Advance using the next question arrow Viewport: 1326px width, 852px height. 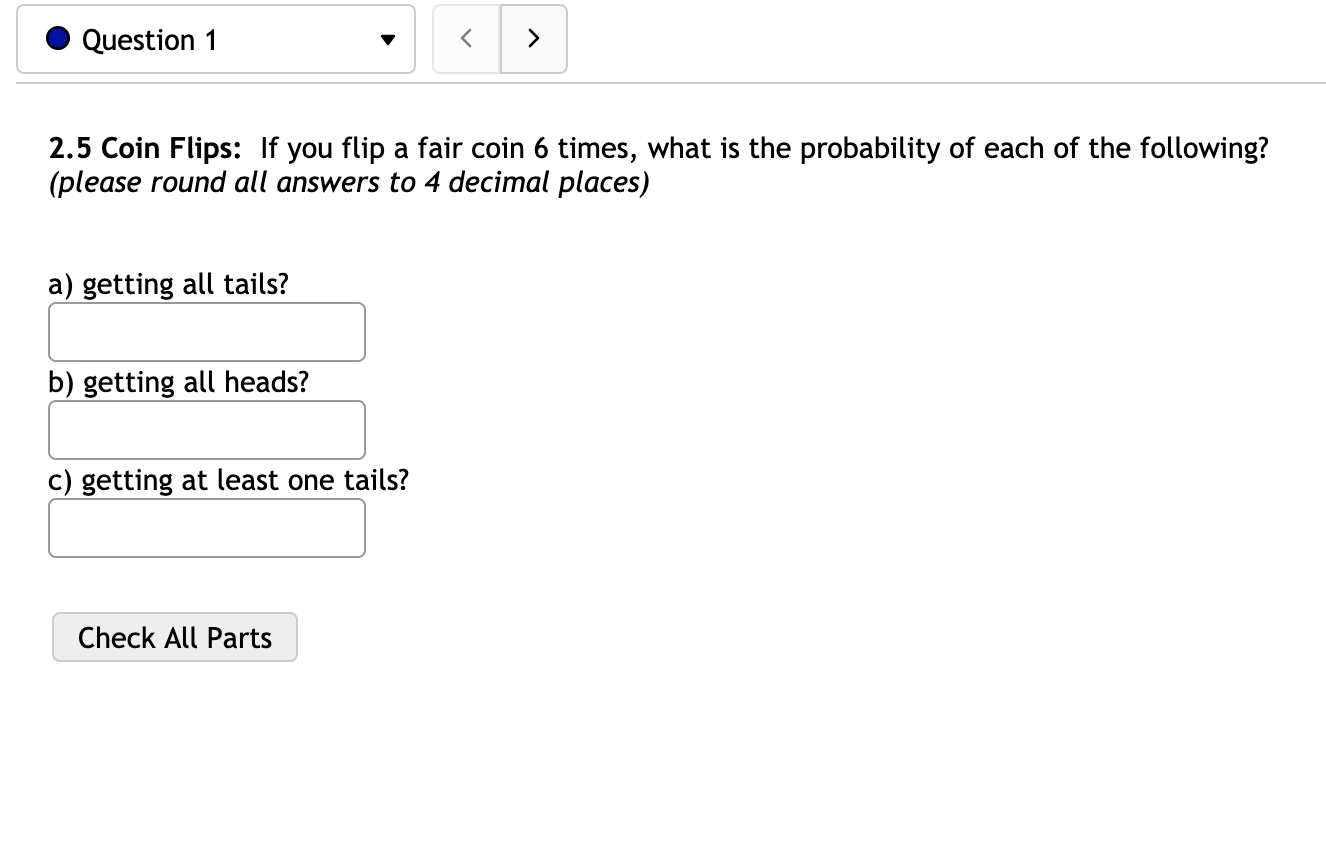click(x=533, y=39)
